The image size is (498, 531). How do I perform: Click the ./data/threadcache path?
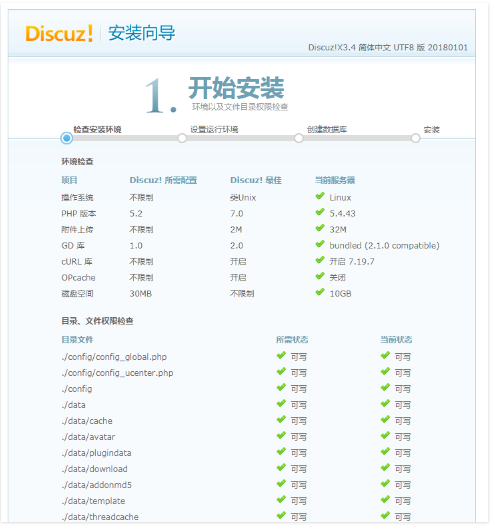[x=100, y=517]
